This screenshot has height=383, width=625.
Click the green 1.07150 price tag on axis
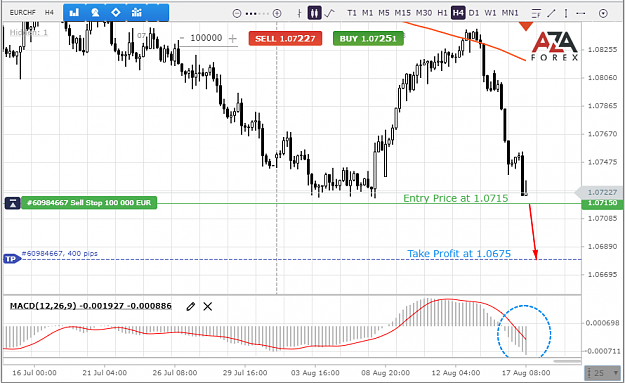(601, 203)
